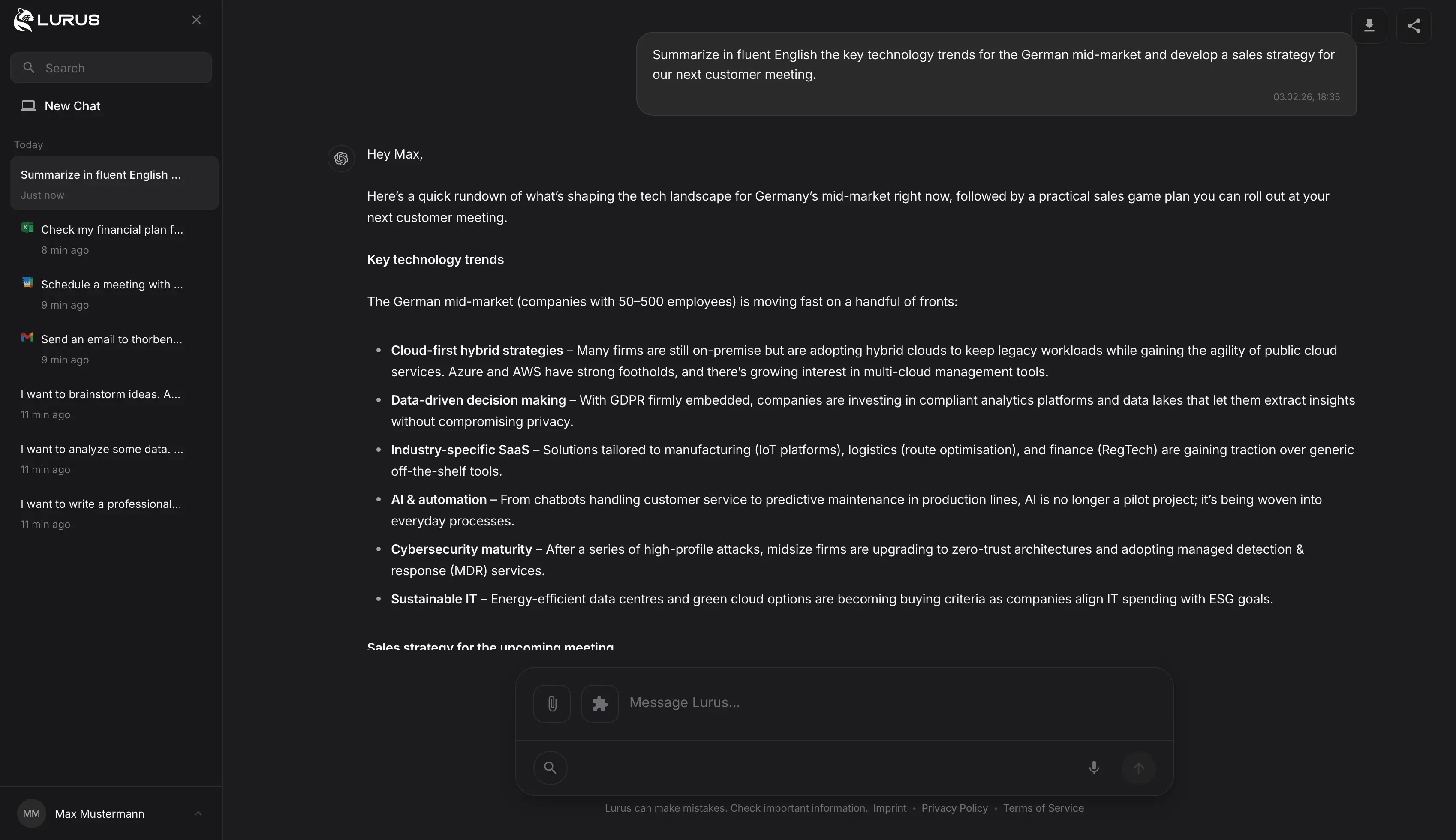Image resolution: width=1456 pixels, height=840 pixels.
Task: Open the puzzle-piece plugins icon
Action: click(600, 703)
